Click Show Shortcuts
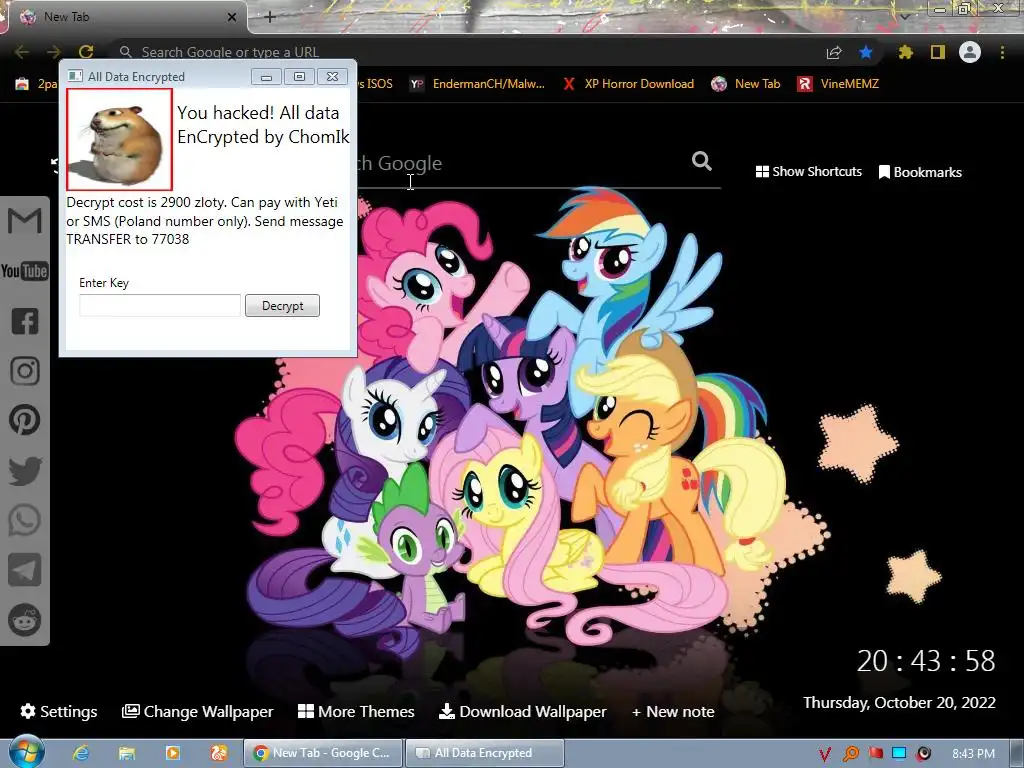 pos(808,172)
